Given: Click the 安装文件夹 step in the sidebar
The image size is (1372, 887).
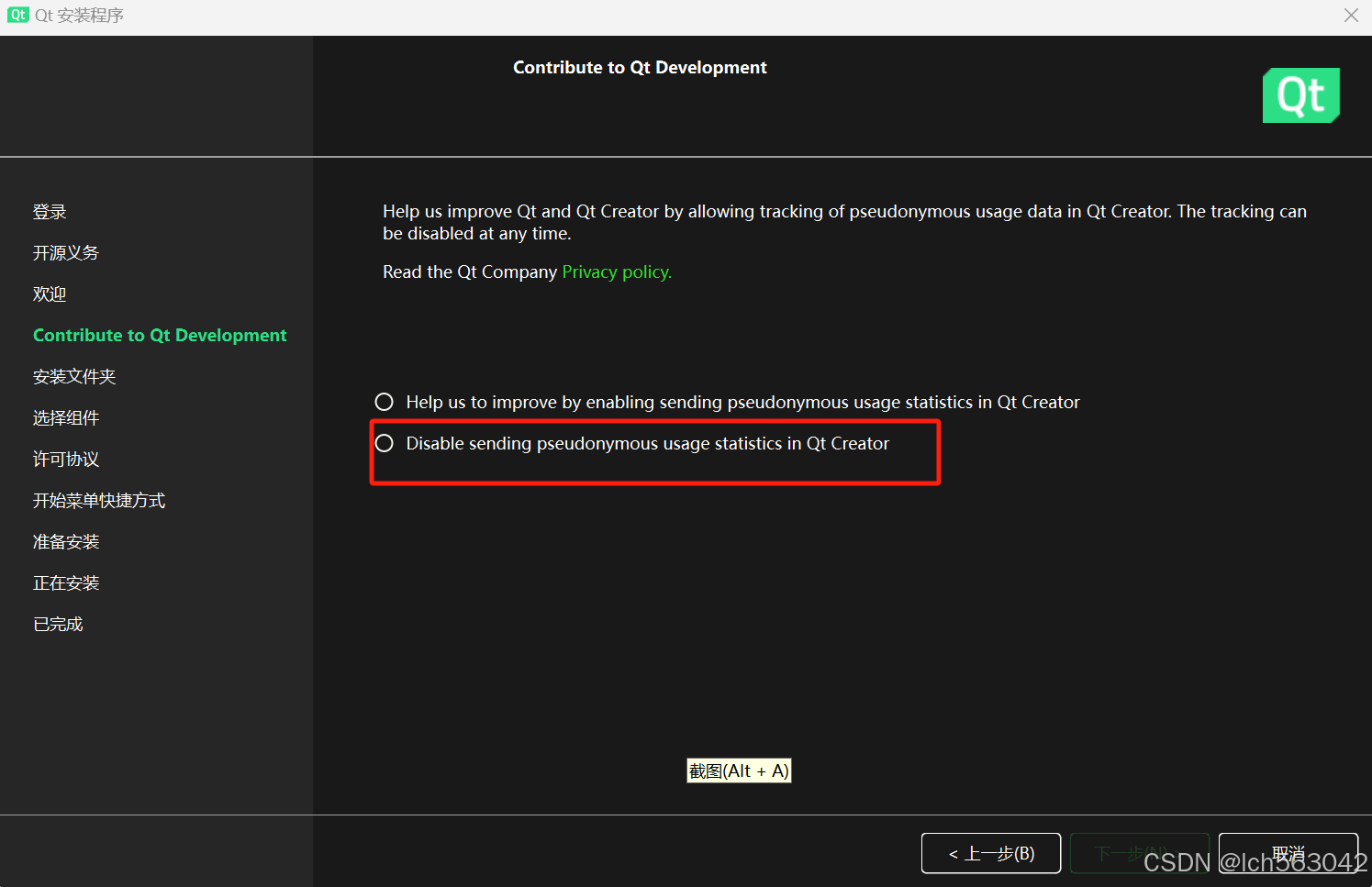Looking at the screenshot, I should [74, 377].
